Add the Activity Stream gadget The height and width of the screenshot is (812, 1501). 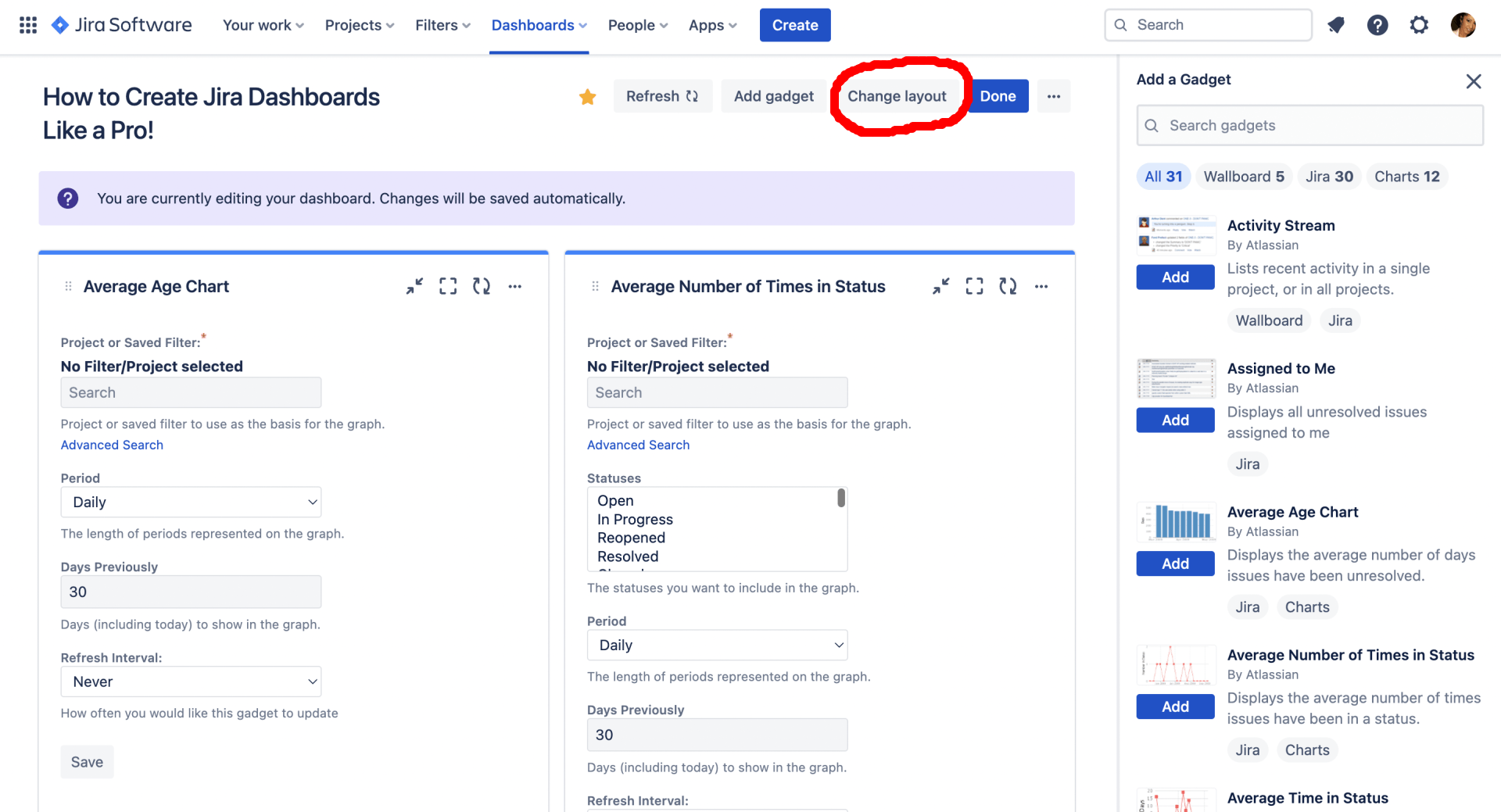1175,277
